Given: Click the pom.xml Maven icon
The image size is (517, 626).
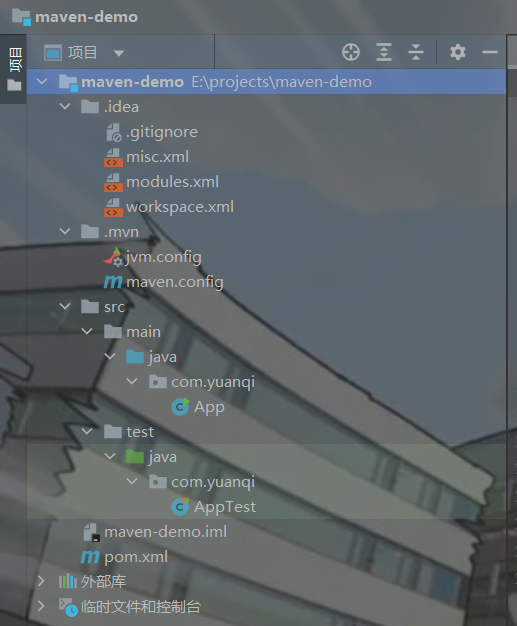Looking at the screenshot, I should (90, 557).
